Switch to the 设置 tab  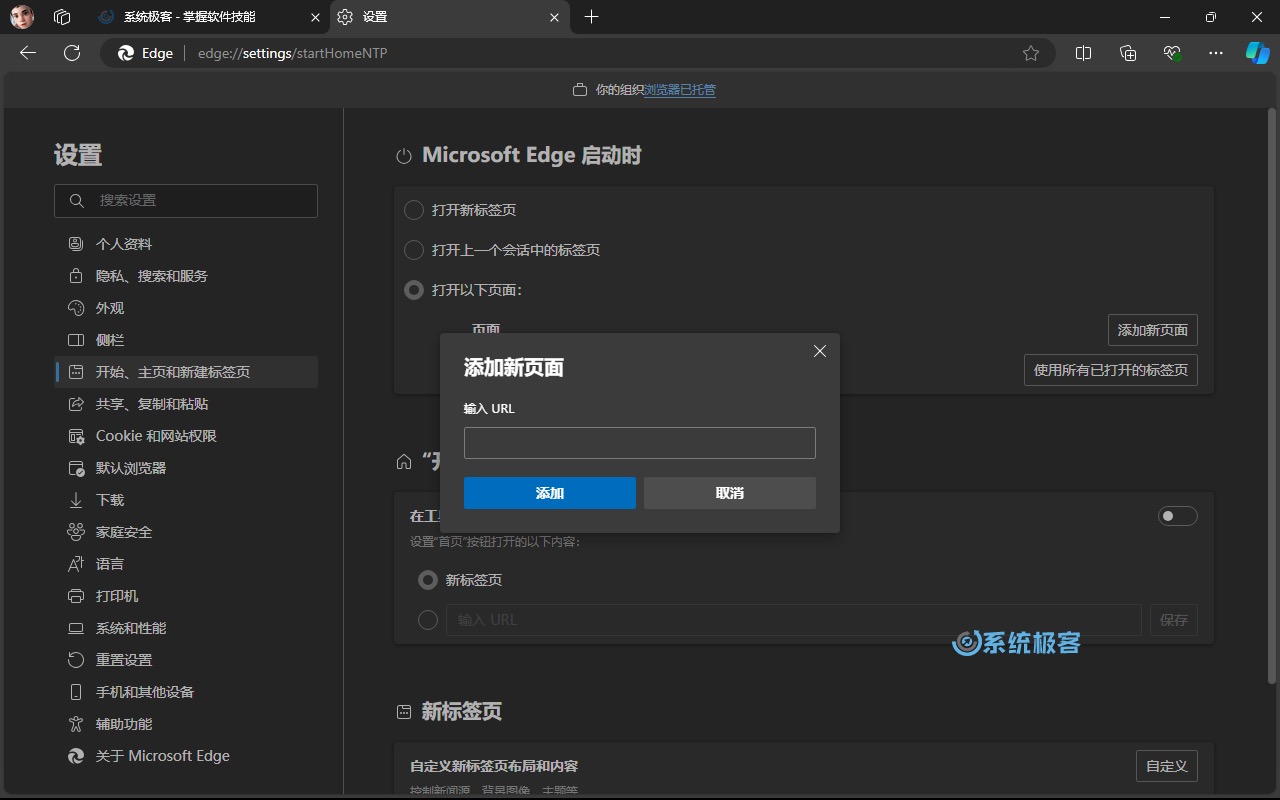(449, 17)
